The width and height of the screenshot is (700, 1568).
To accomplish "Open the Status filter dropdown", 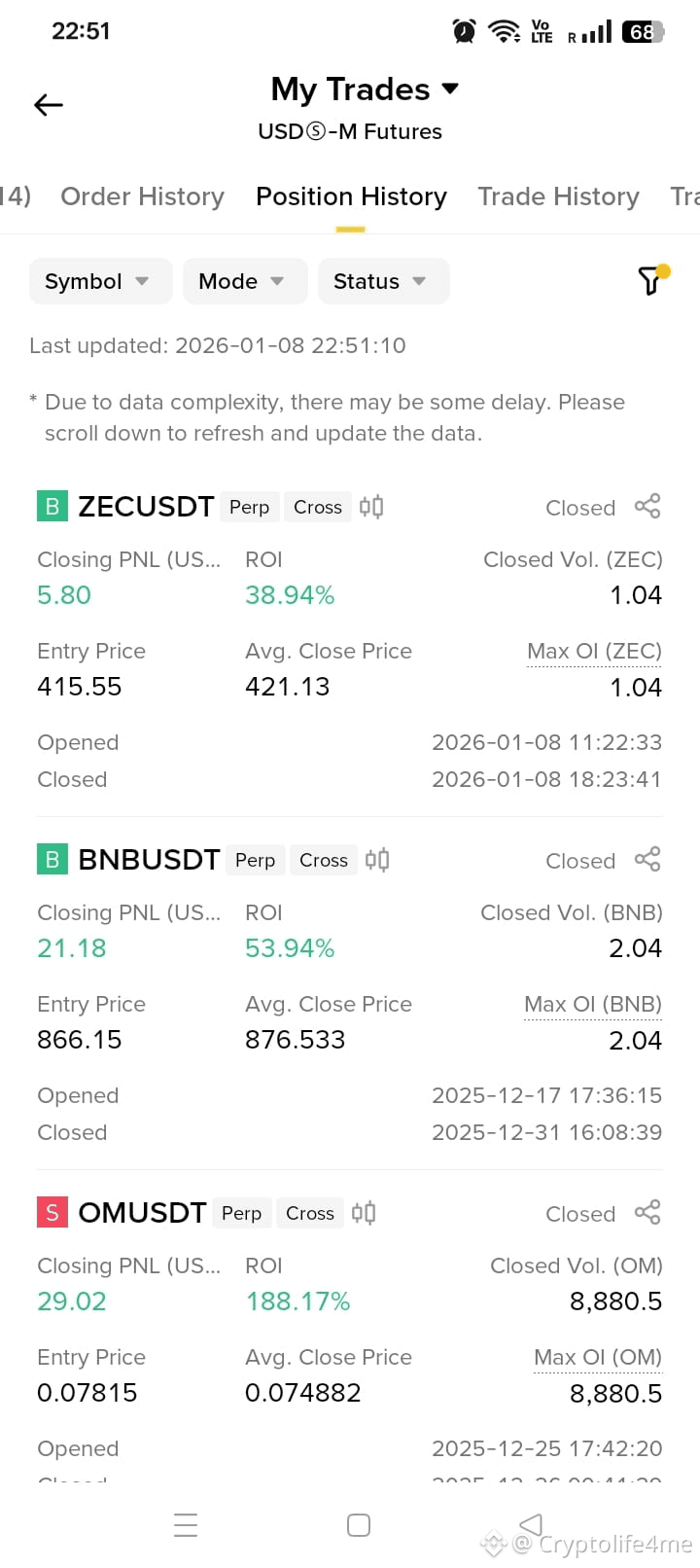I will pos(383,281).
